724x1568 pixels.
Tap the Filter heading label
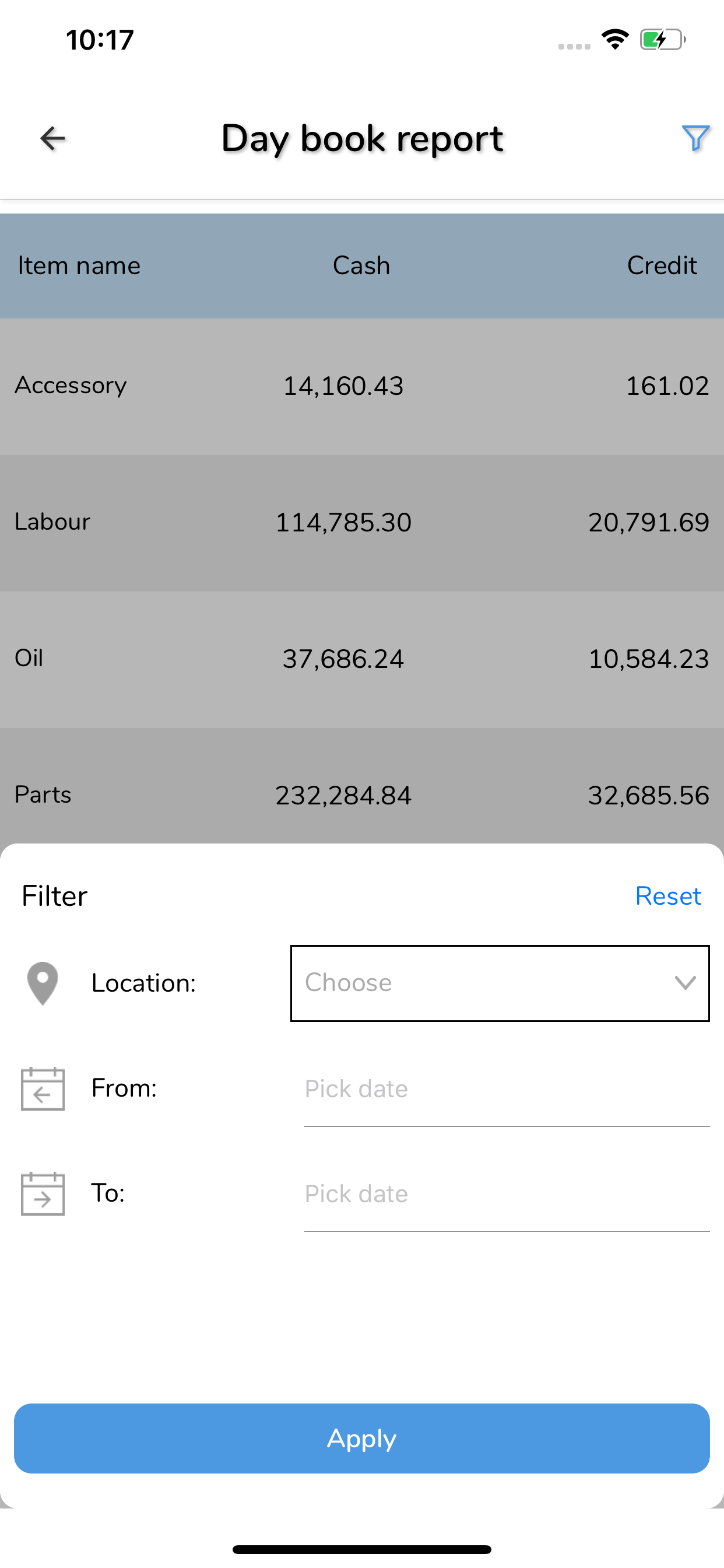click(x=55, y=896)
